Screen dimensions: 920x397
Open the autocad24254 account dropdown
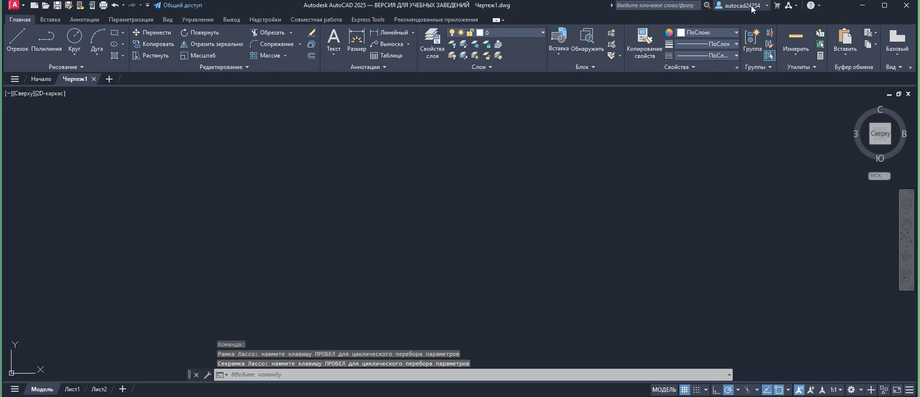tap(742, 5)
